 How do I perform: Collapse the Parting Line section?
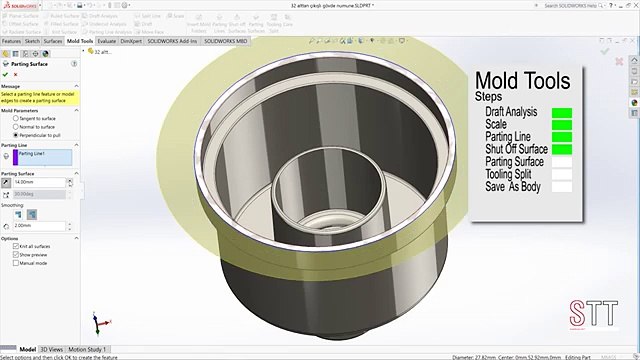(76, 145)
